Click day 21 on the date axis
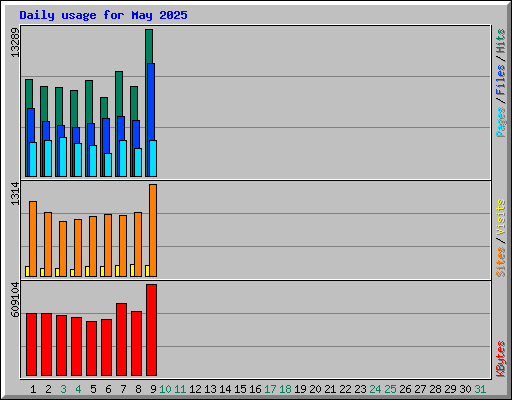This screenshot has height=400, width=512. tap(330, 389)
